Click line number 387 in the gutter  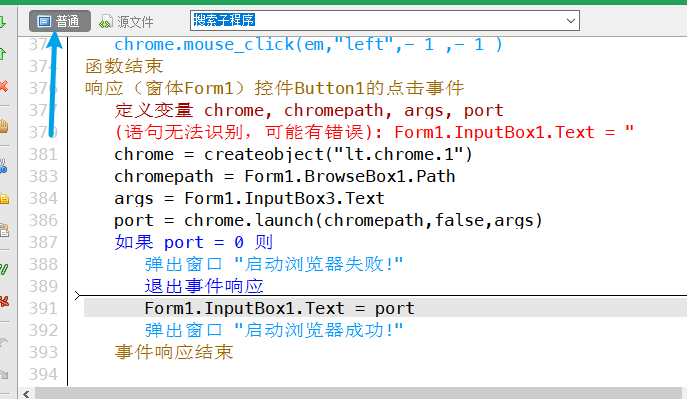(43, 242)
